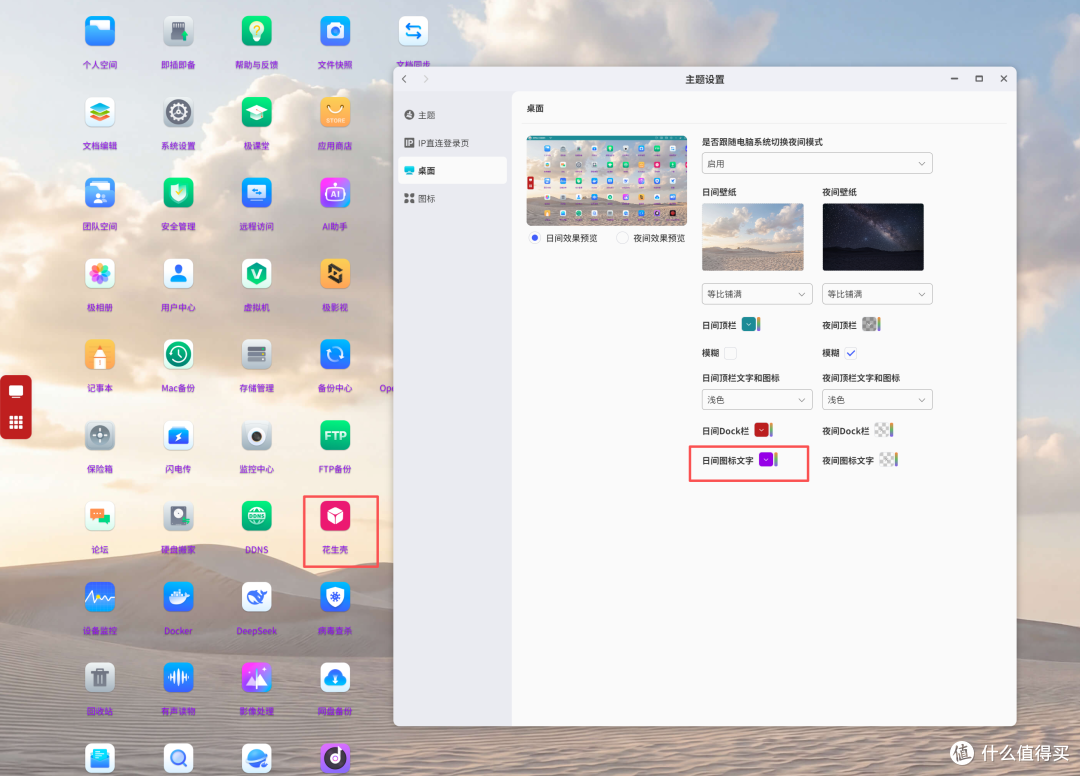This screenshot has height=776, width=1080.
Task: Enable the daytime 模糊 checkbox
Action: click(731, 353)
